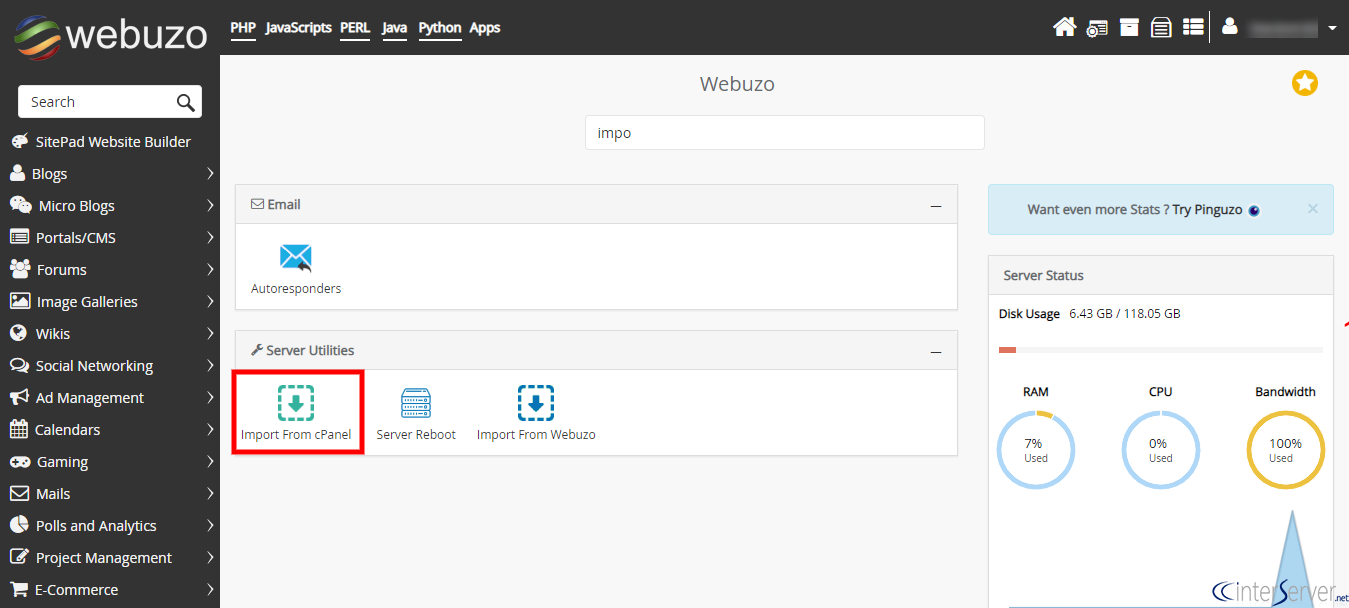Click the Autoresponders email icon
Screen dimensions: 1349x608
tap(296, 257)
